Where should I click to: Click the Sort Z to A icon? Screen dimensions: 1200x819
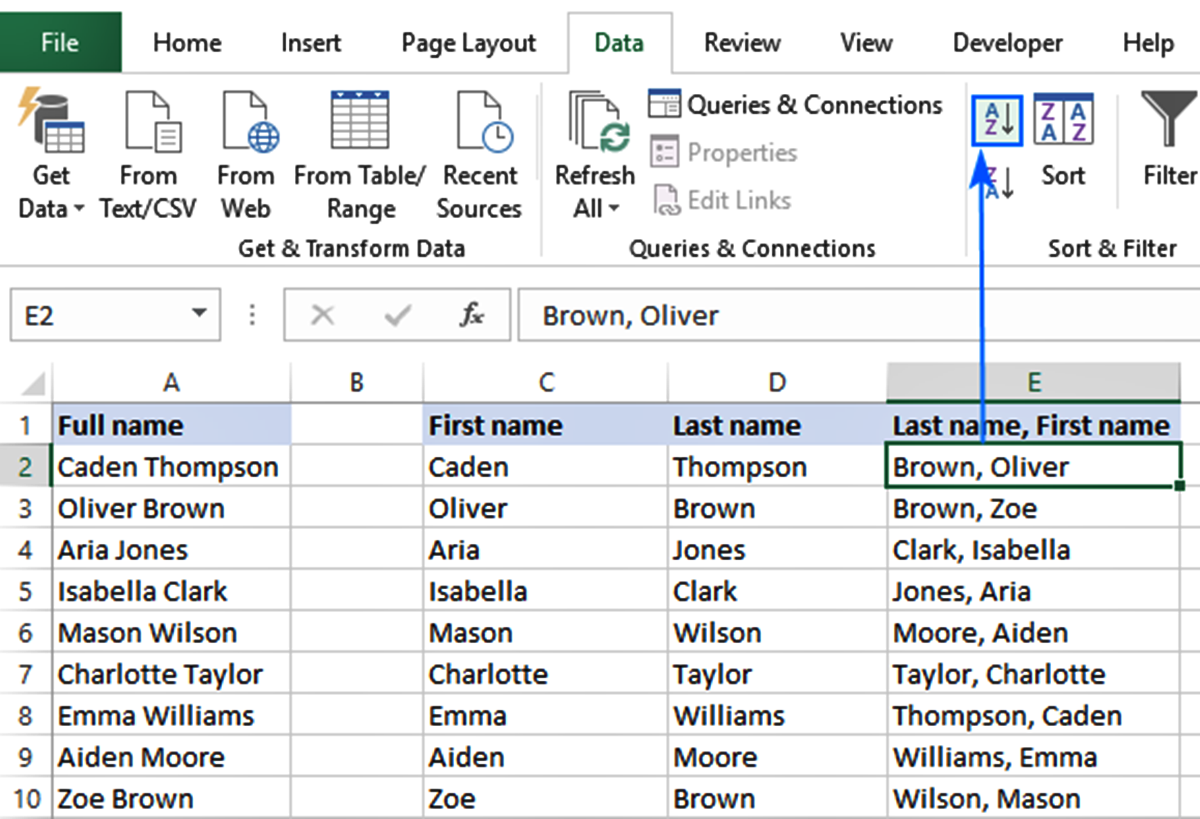998,183
